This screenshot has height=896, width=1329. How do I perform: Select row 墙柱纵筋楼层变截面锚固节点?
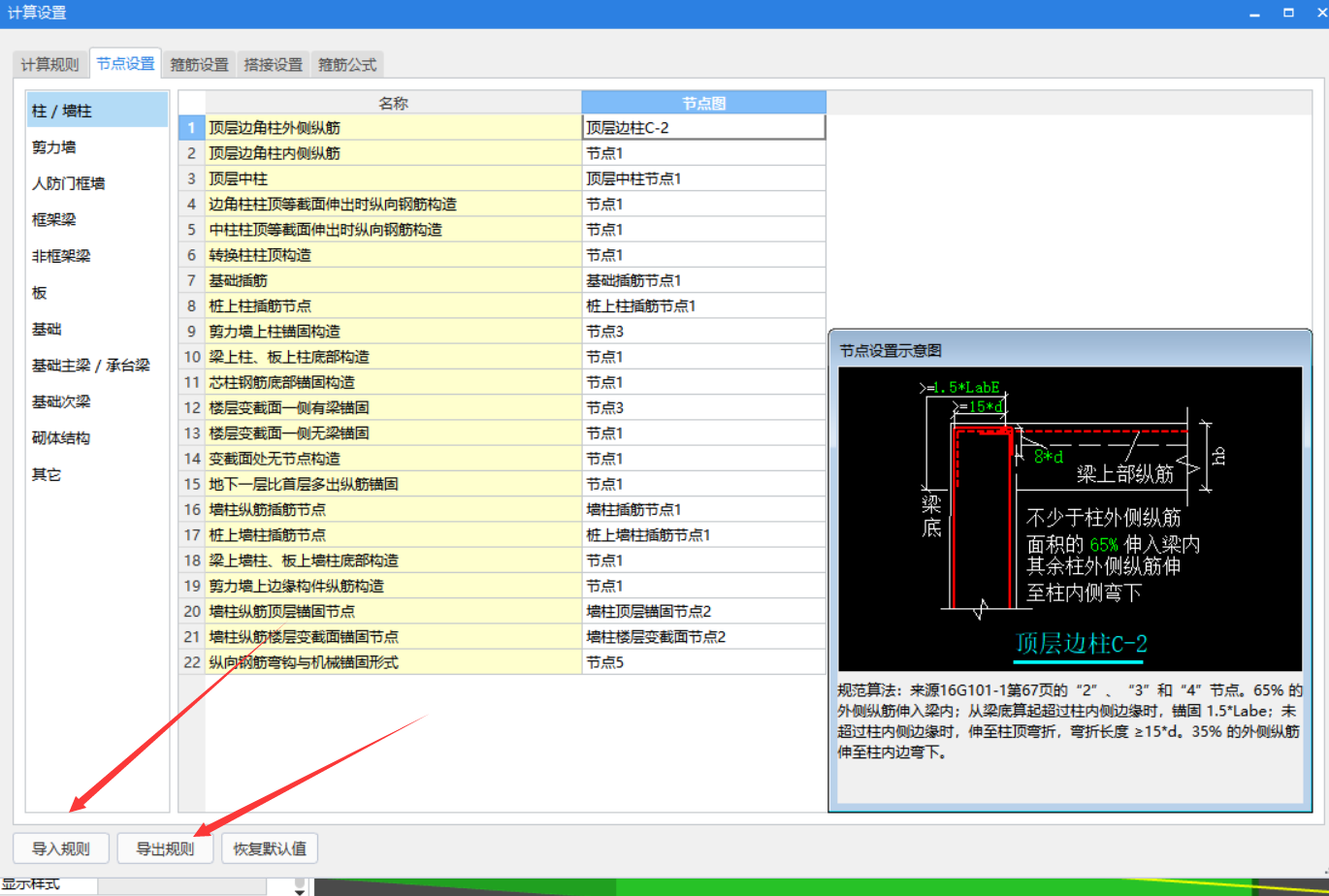393,636
